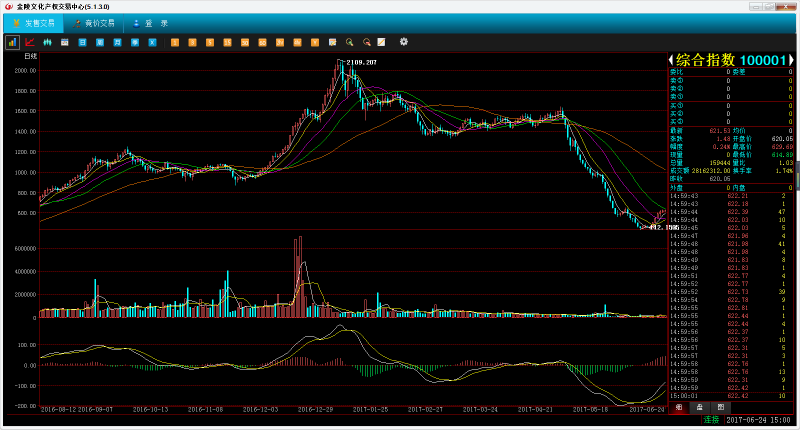Viewport: 800px width, 430px height.
Task: Select the 60-minute period icon
Action: (262, 42)
